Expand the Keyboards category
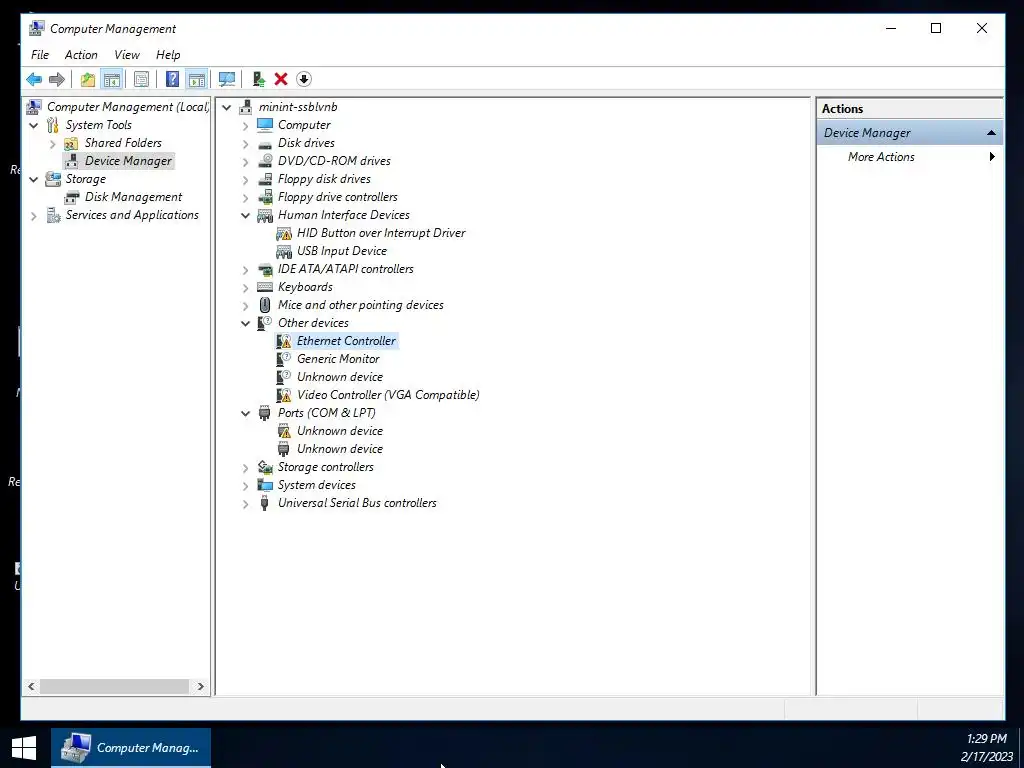 pyautogui.click(x=246, y=287)
